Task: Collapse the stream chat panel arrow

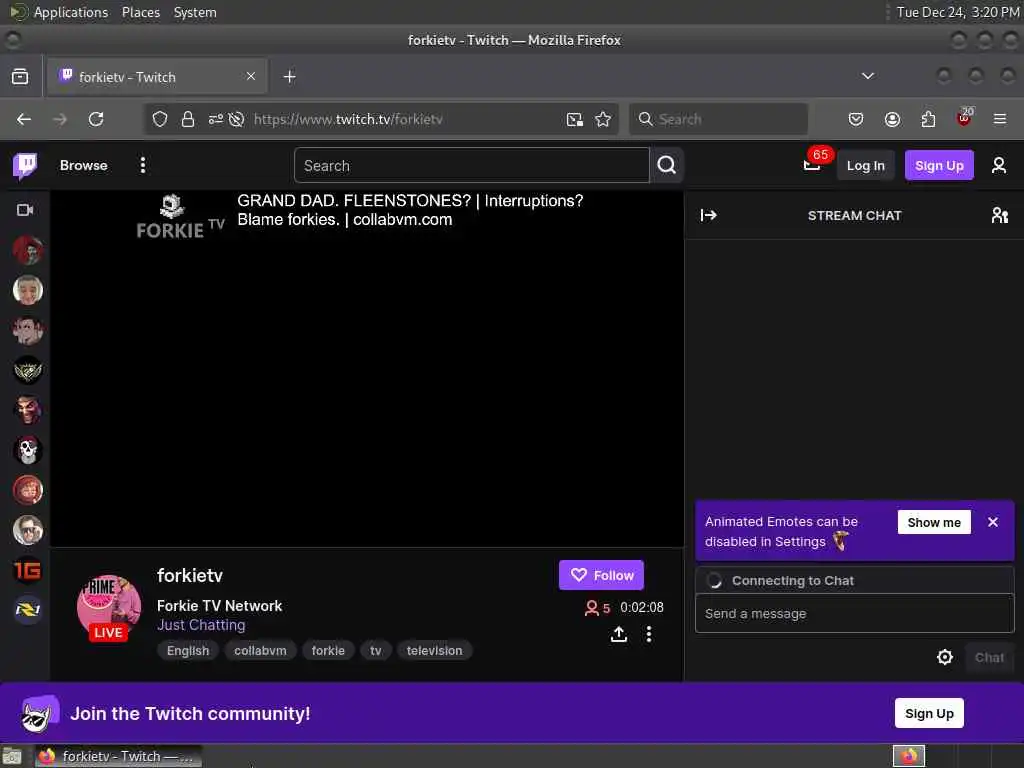Action: pyautogui.click(x=709, y=215)
